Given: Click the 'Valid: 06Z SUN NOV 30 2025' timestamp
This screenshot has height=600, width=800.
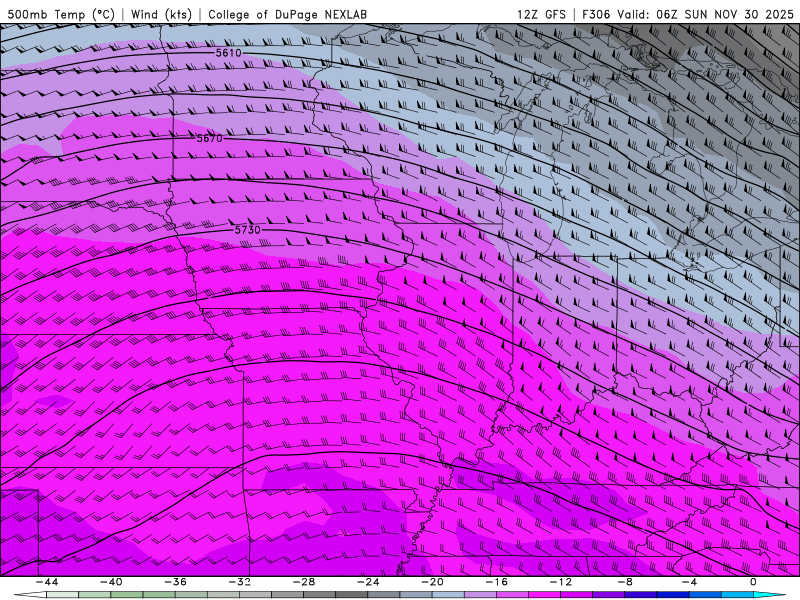Looking at the screenshot, I should pyautogui.click(x=705, y=14).
